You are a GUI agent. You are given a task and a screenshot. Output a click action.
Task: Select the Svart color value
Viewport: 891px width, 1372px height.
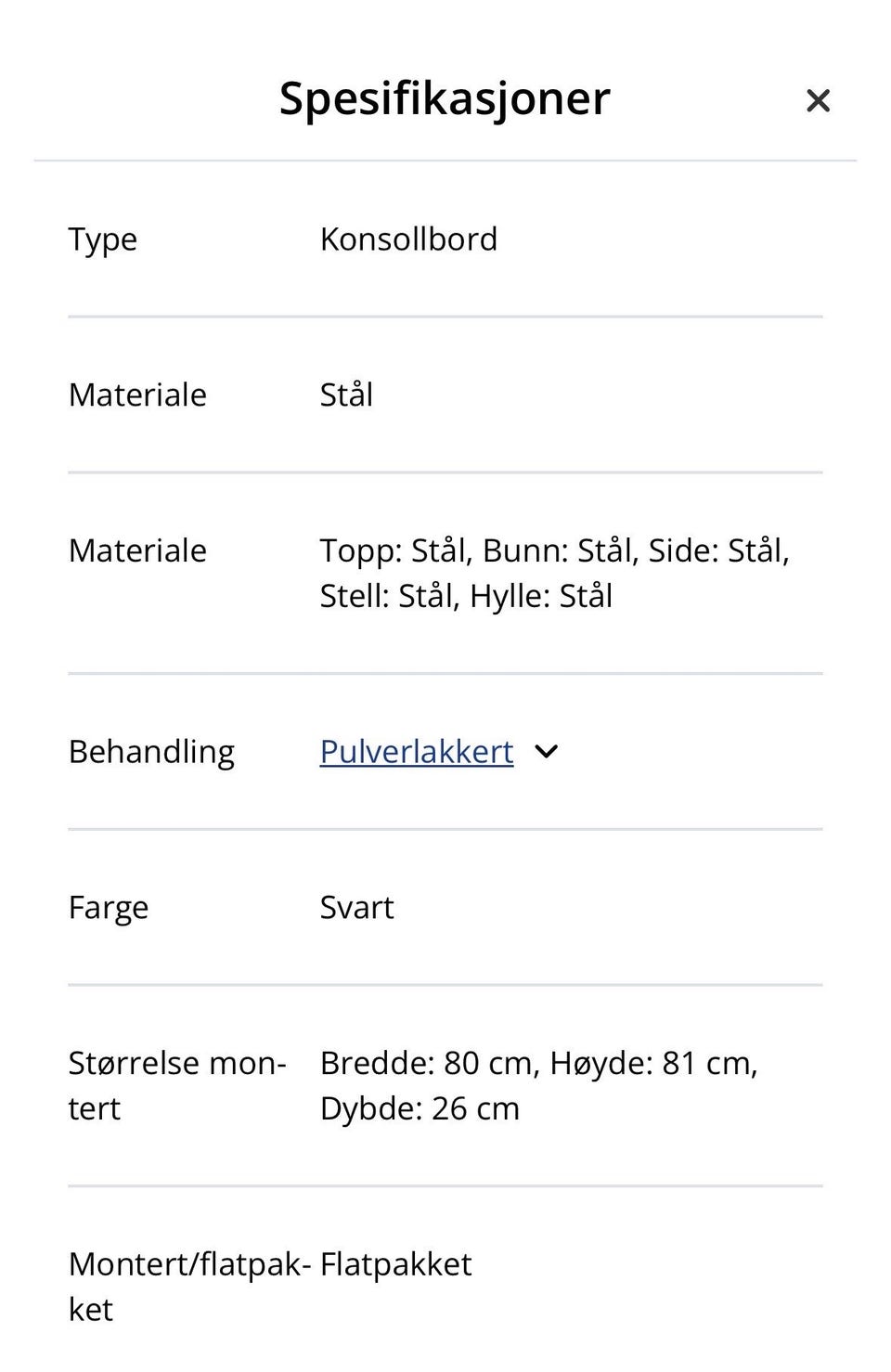[x=355, y=907]
